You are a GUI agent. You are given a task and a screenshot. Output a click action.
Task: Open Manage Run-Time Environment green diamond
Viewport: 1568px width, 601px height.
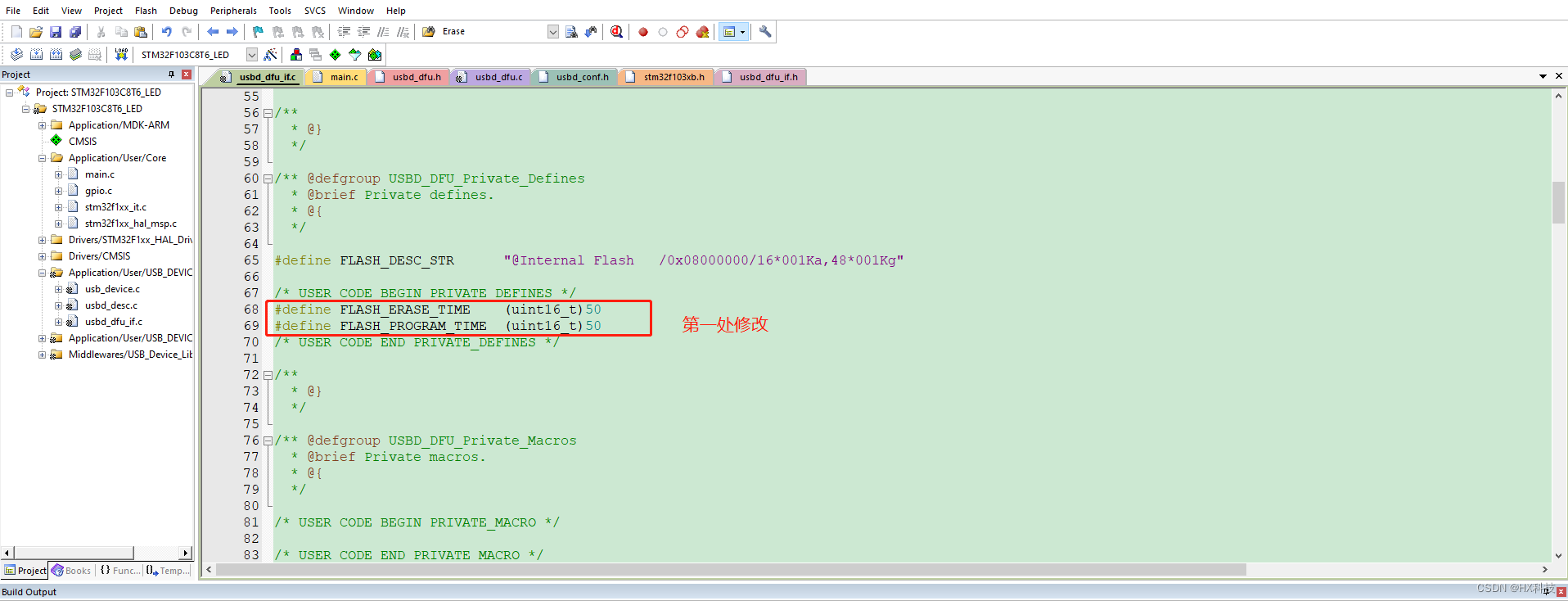tap(336, 55)
